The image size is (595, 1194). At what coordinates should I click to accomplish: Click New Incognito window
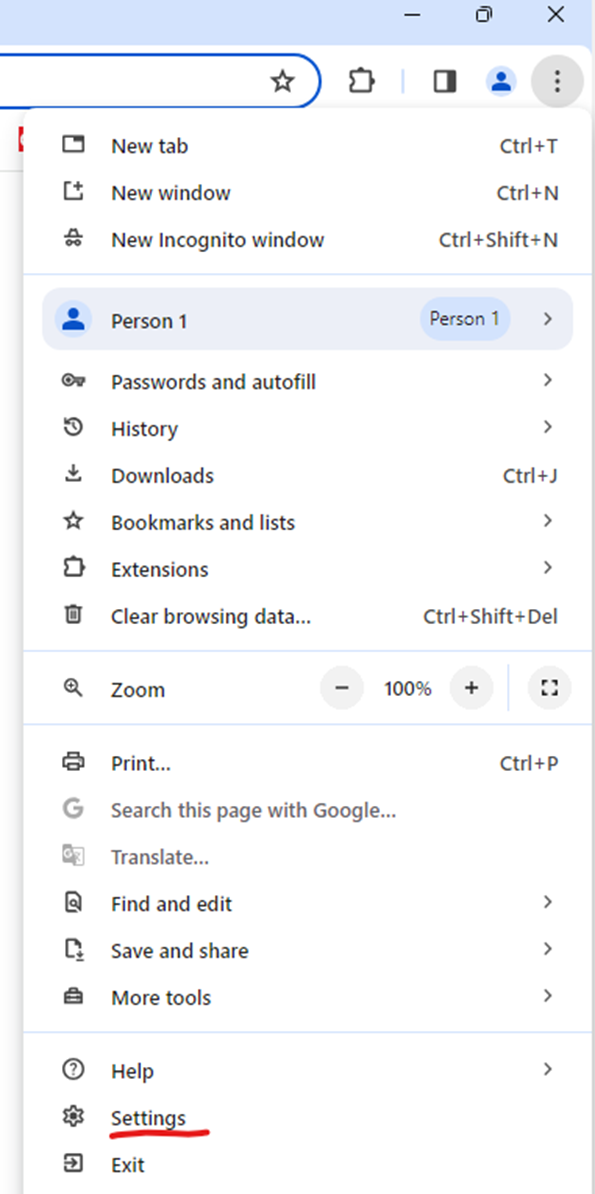click(x=217, y=239)
